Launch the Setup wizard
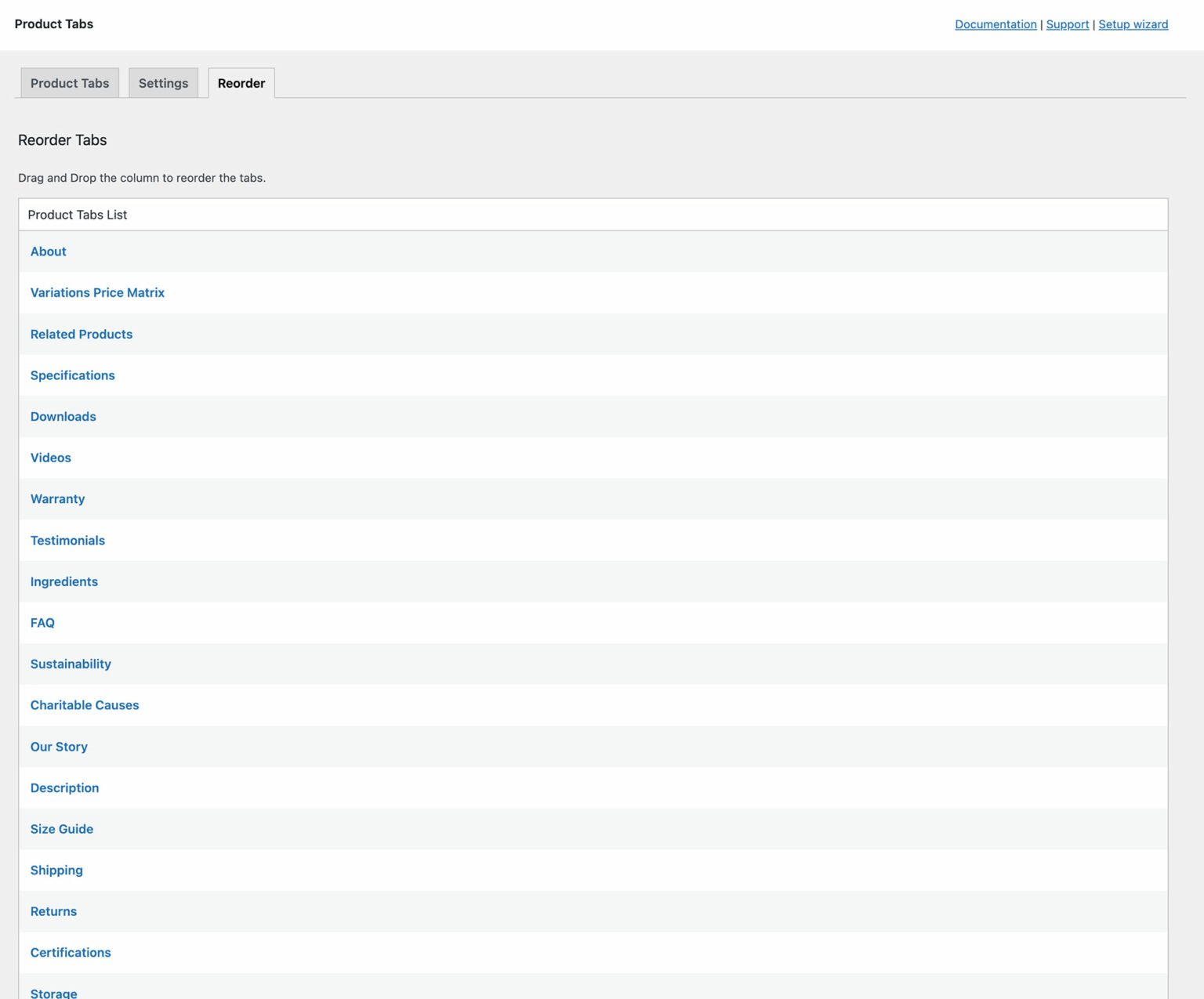The height and width of the screenshot is (999, 1204). click(1133, 24)
